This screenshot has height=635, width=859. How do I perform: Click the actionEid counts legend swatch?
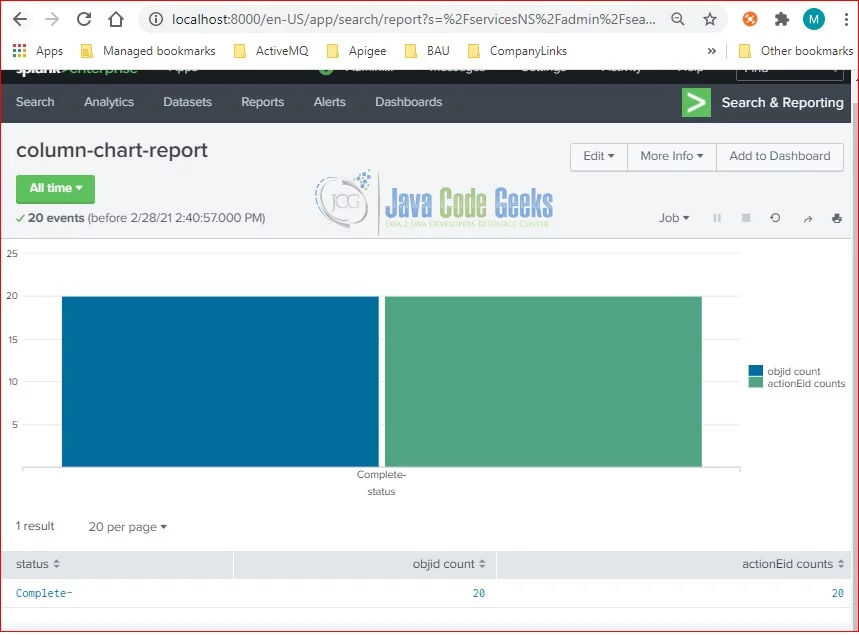click(755, 383)
